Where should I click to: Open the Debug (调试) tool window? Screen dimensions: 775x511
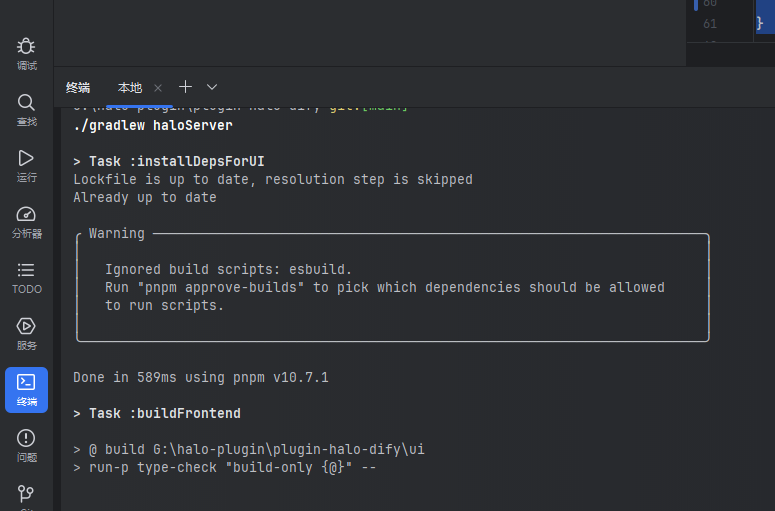(x=26, y=53)
